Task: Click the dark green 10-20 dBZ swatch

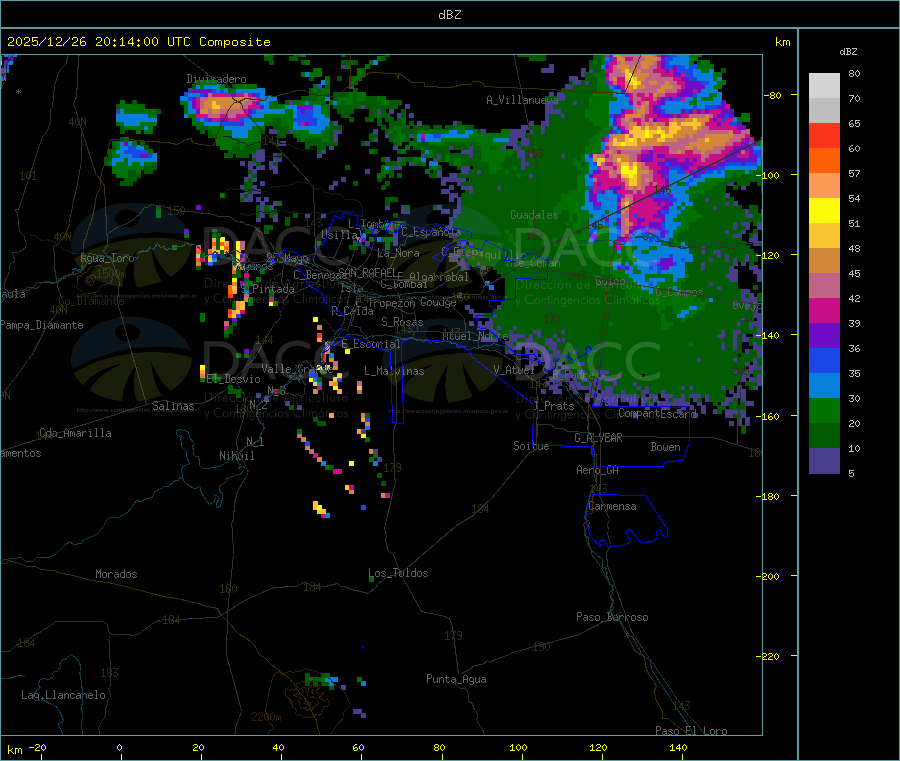Action: coord(824,436)
